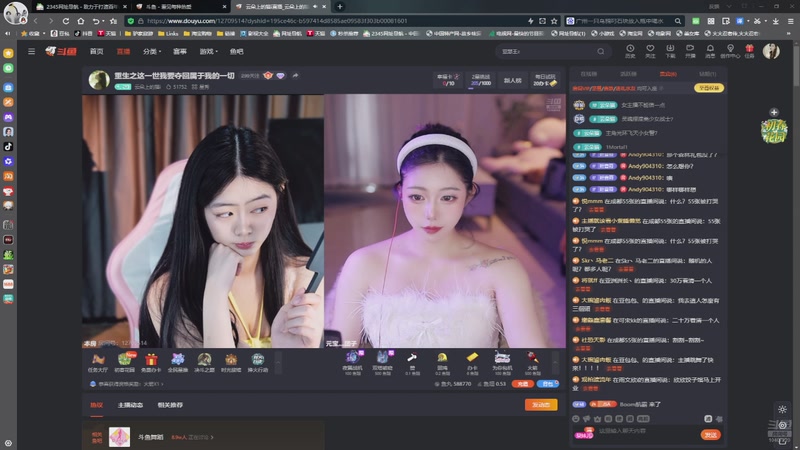
Task: Open the 鱼吧 nav item
Action: tap(236, 52)
